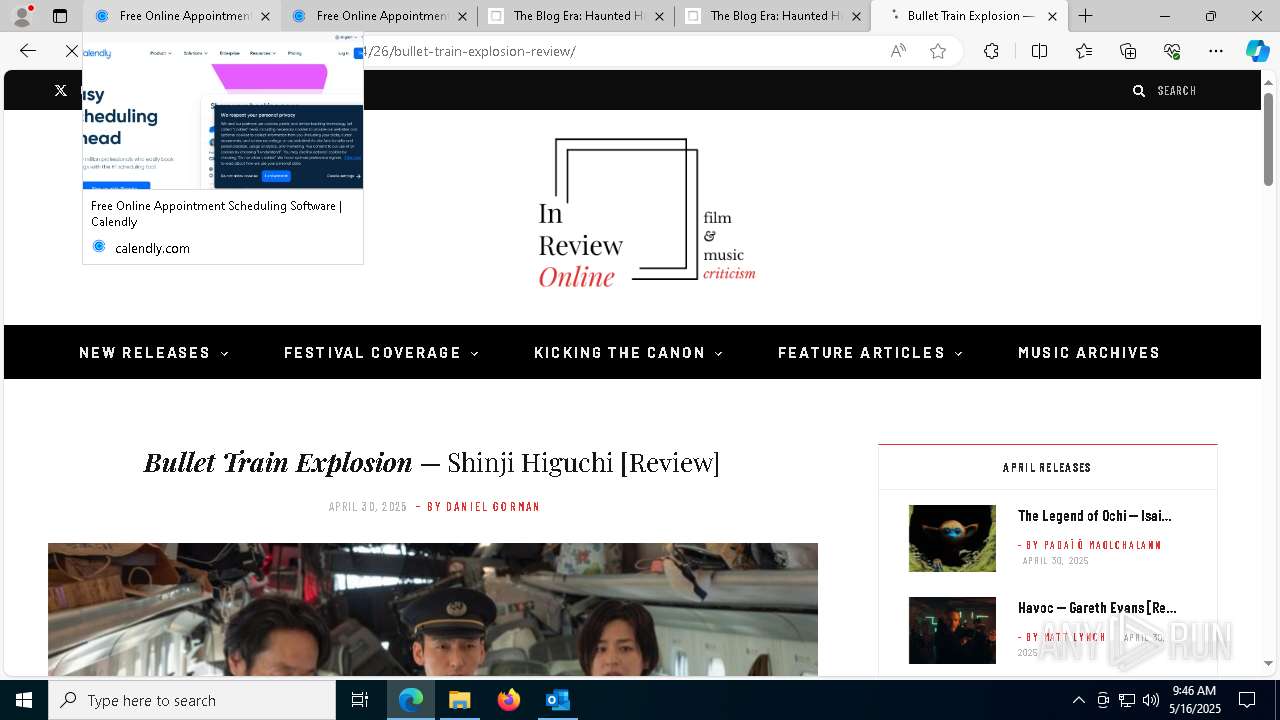Click the Havoc review thumbnail
The width and height of the screenshot is (1280, 720).
coord(952,630)
